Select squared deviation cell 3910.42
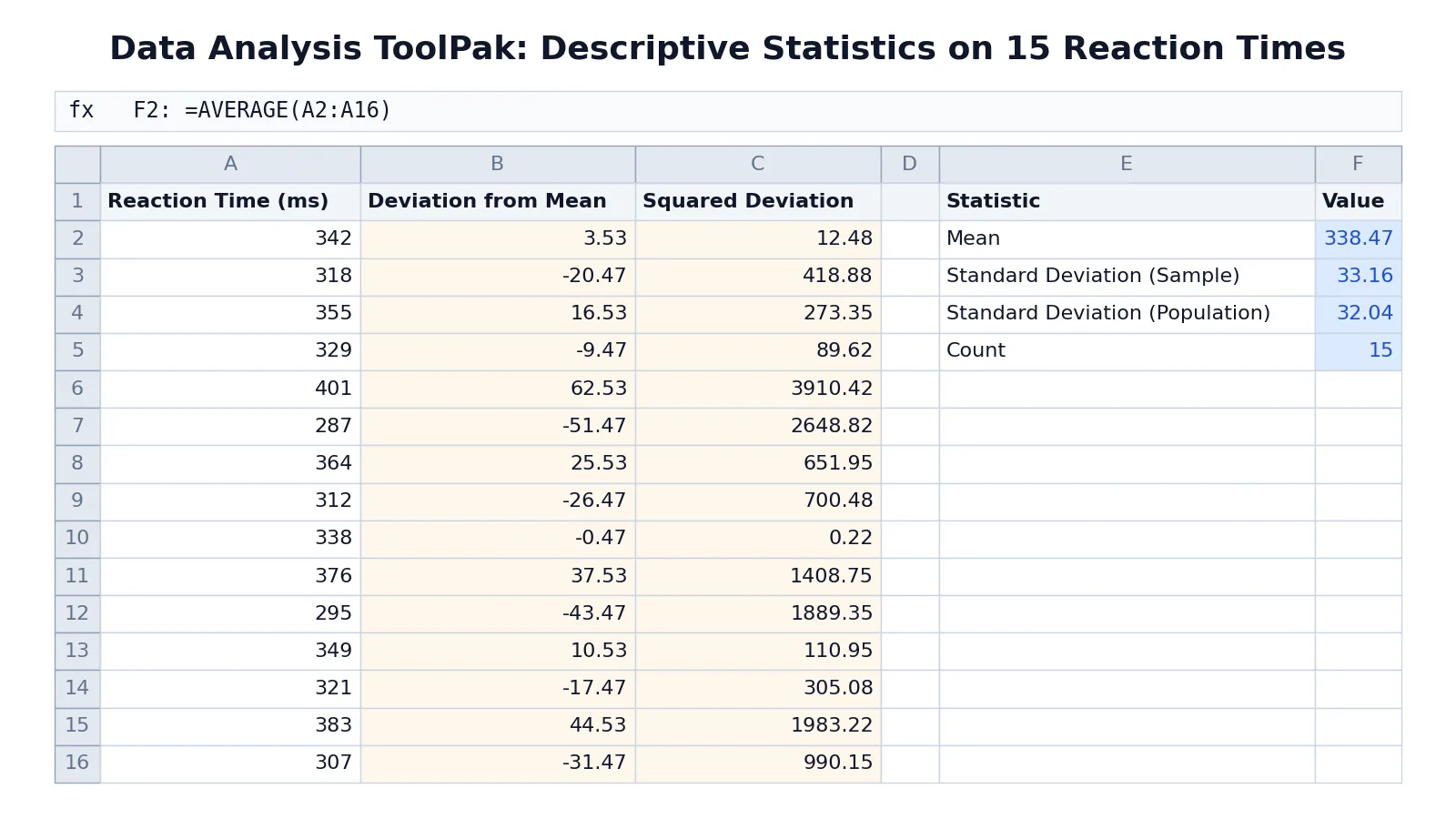The height and width of the screenshot is (819, 1456). pyautogui.click(x=758, y=389)
